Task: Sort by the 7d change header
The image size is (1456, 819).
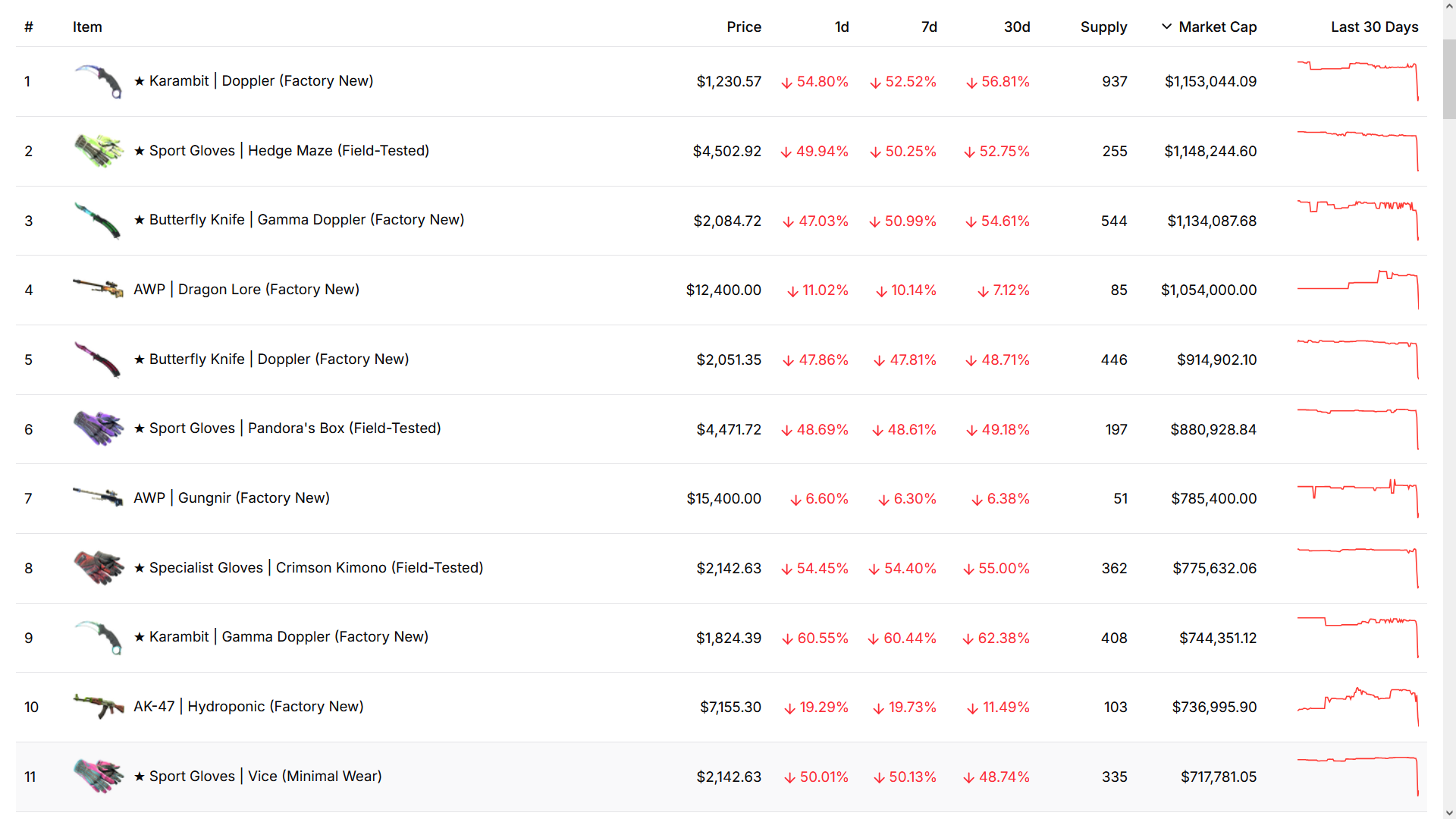Action: [x=929, y=27]
